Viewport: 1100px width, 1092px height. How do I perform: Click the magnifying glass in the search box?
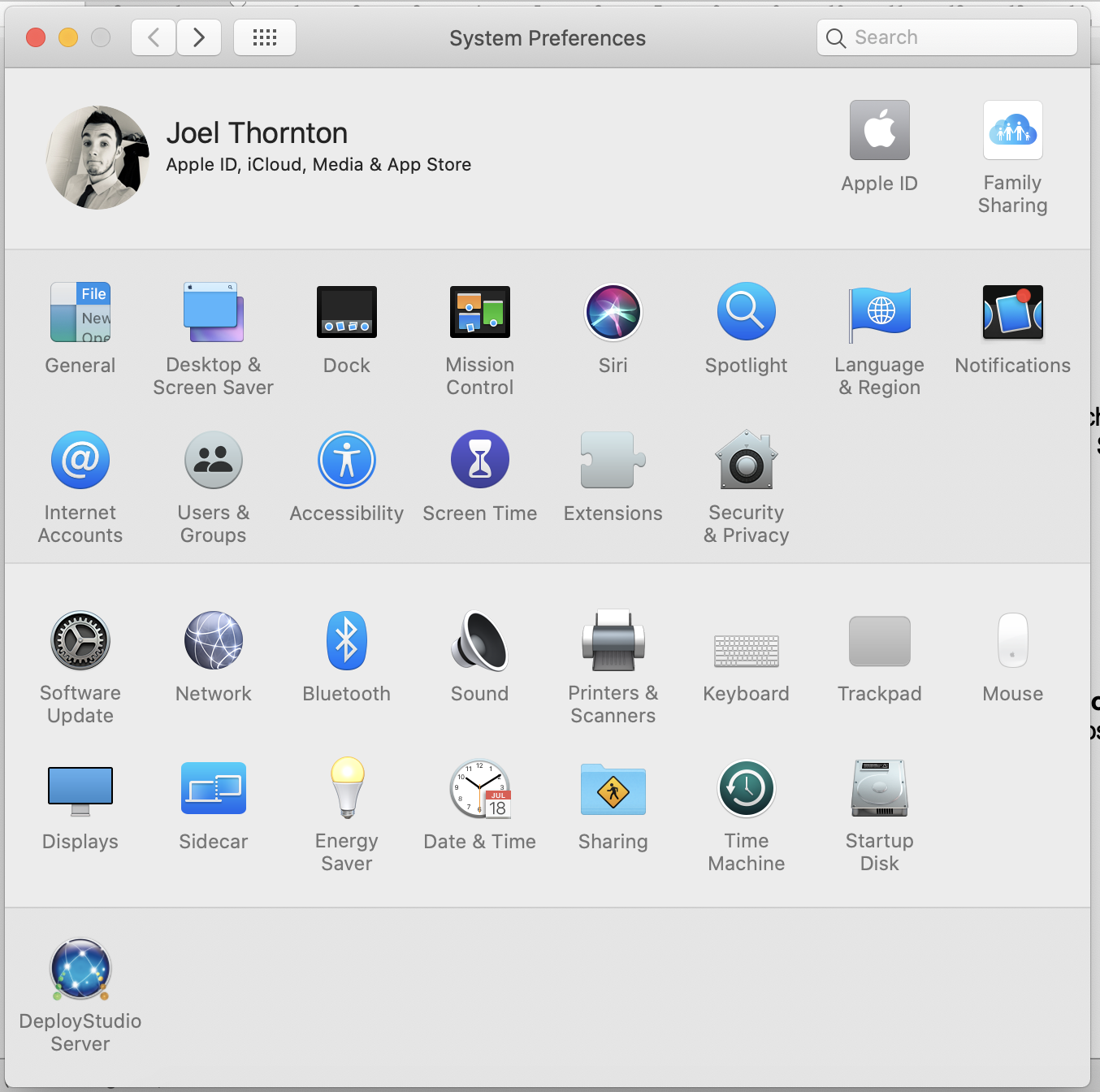[836, 38]
